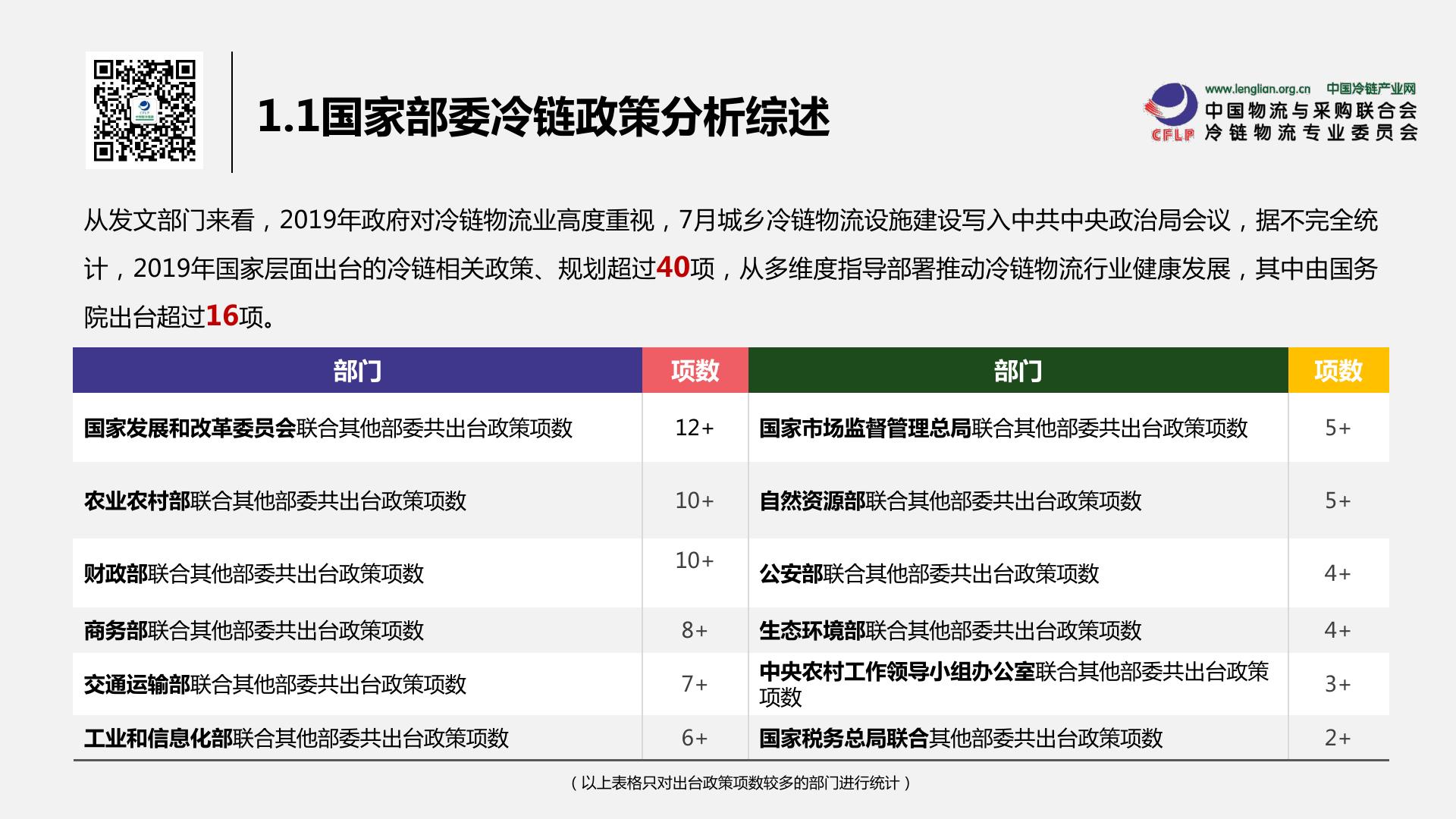Click the 5+ value beside 国家市场监督管理总局

tap(1338, 428)
